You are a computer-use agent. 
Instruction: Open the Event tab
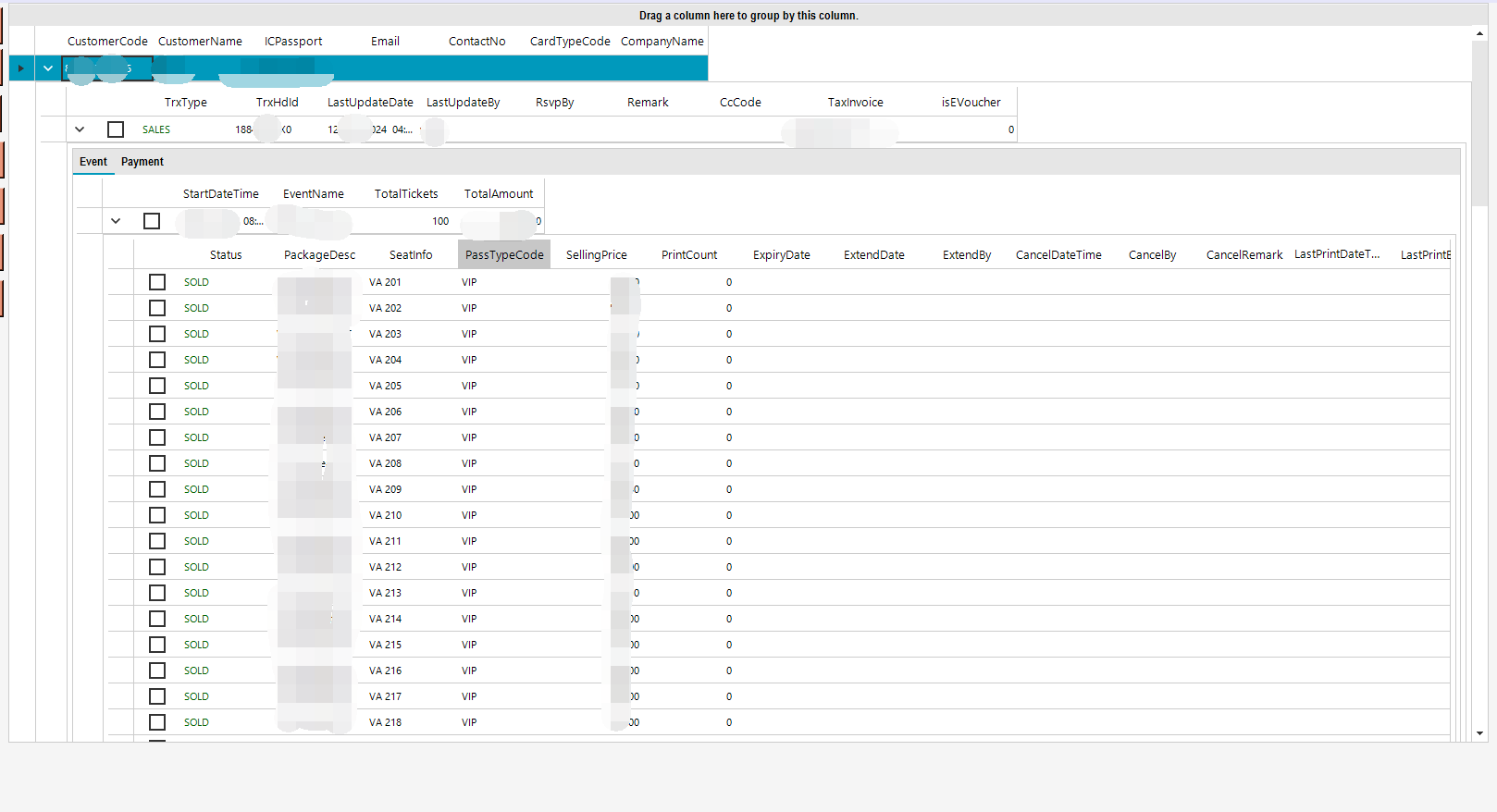click(93, 162)
